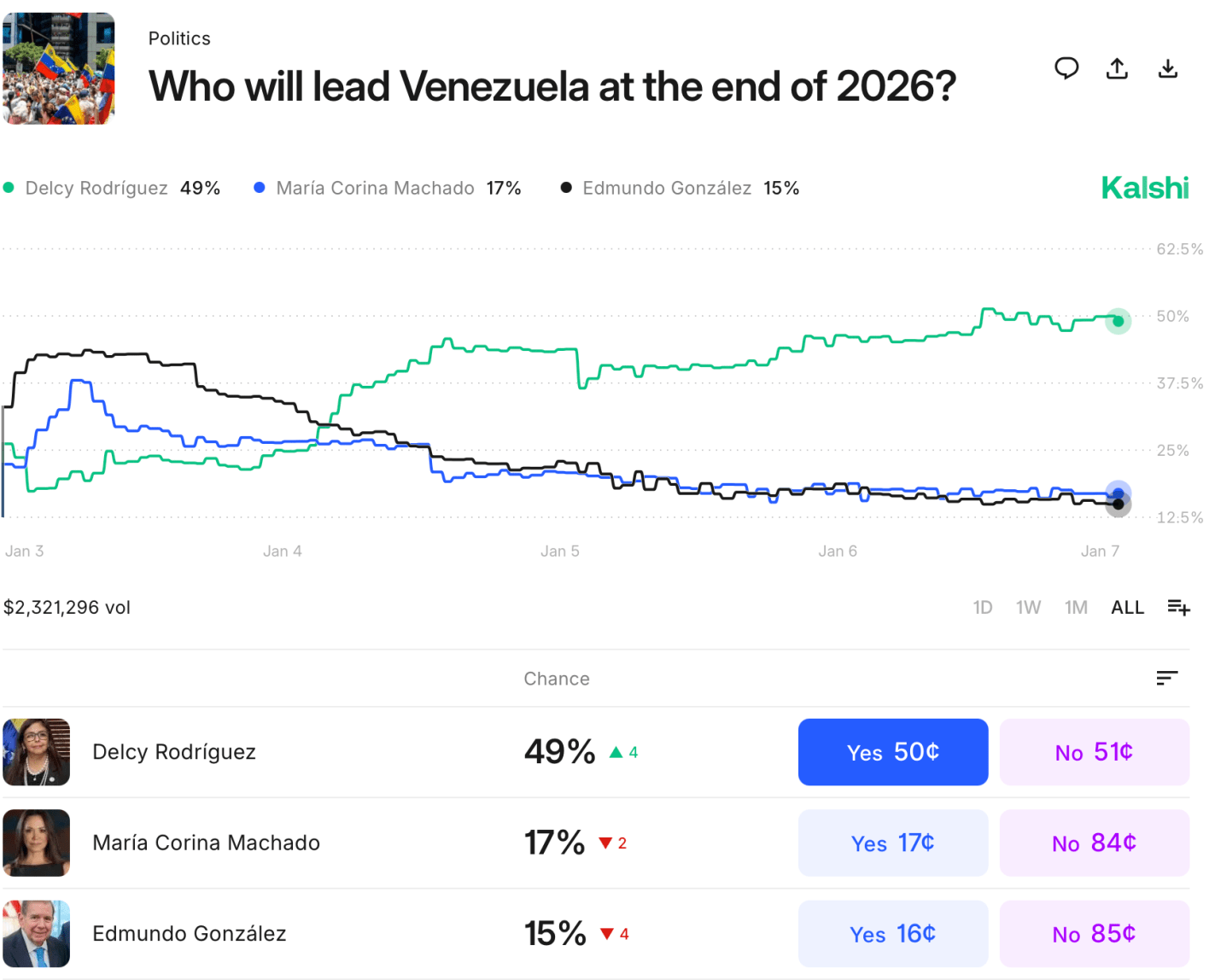The width and height of the screenshot is (1215, 980).
Task: Click Delcy Rodríguez's profile photo
Action: coord(37,752)
